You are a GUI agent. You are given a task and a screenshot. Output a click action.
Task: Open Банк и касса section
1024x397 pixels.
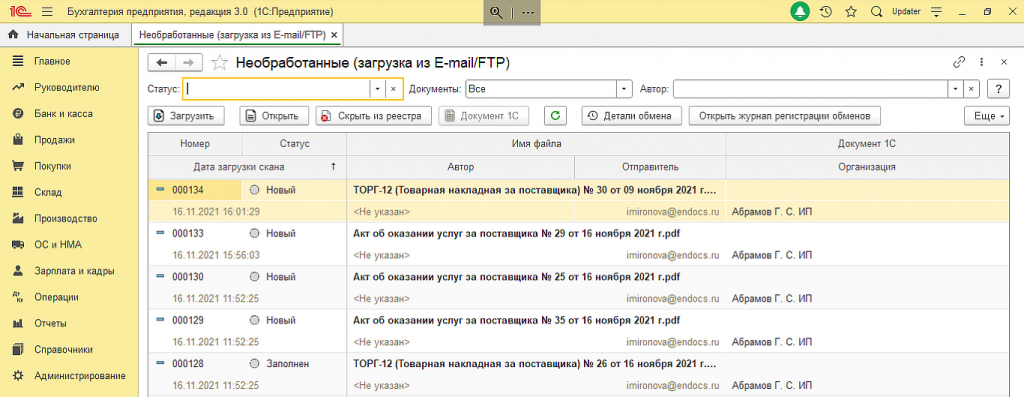pyautogui.click(x=63, y=114)
